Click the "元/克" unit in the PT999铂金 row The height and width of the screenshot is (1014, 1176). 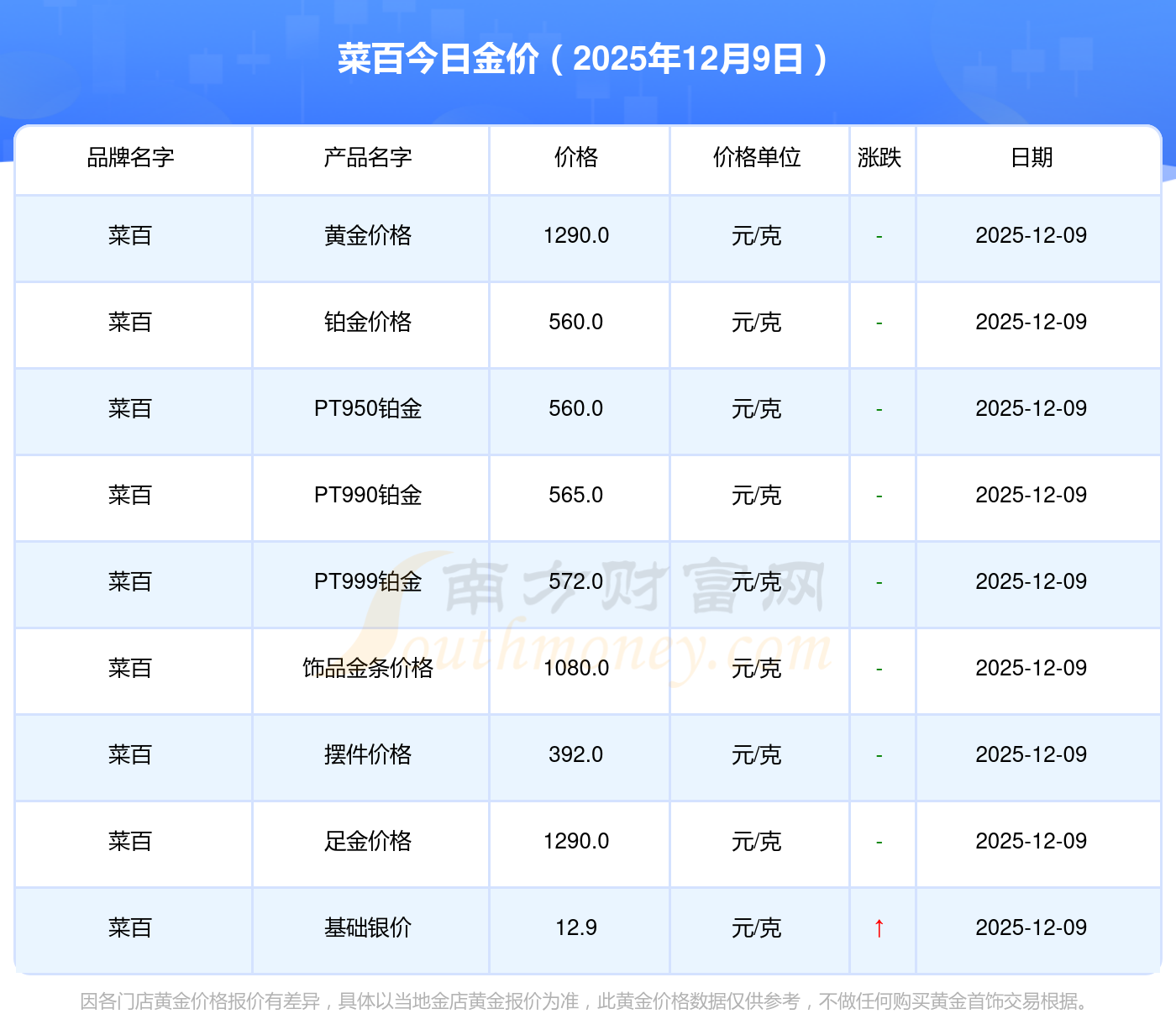point(757,581)
